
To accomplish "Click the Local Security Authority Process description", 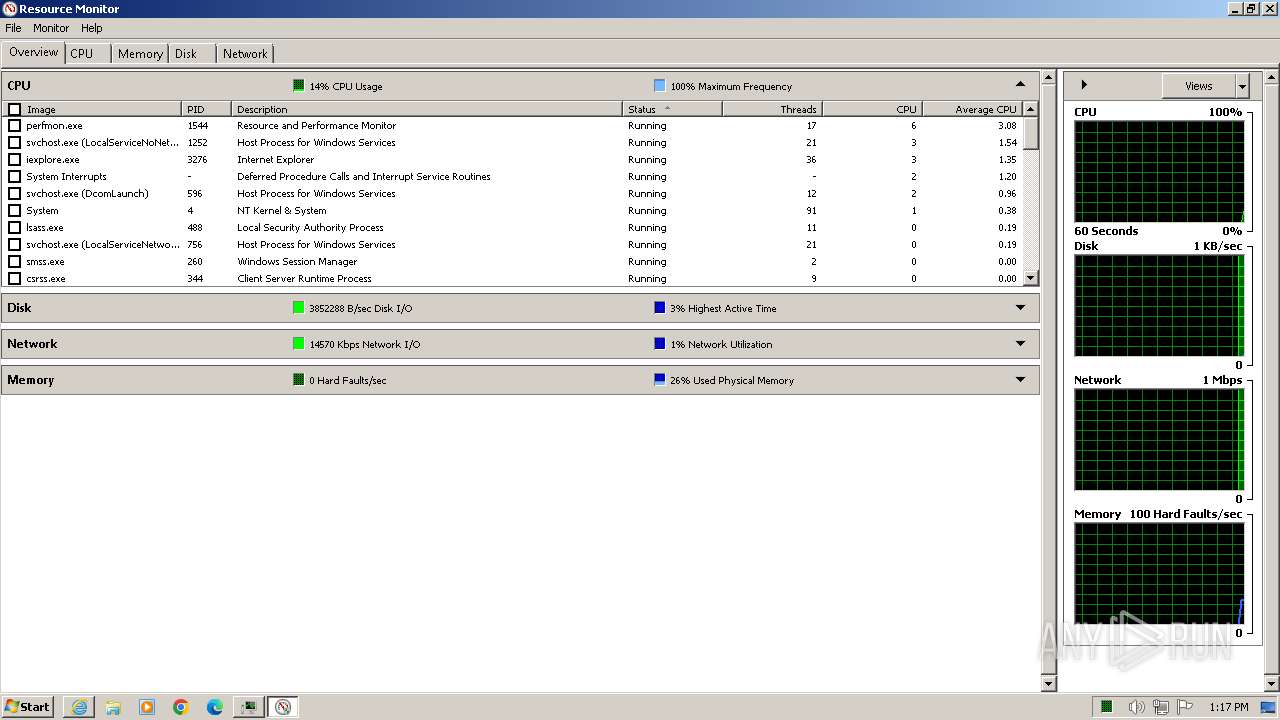I will click(x=310, y=228).
